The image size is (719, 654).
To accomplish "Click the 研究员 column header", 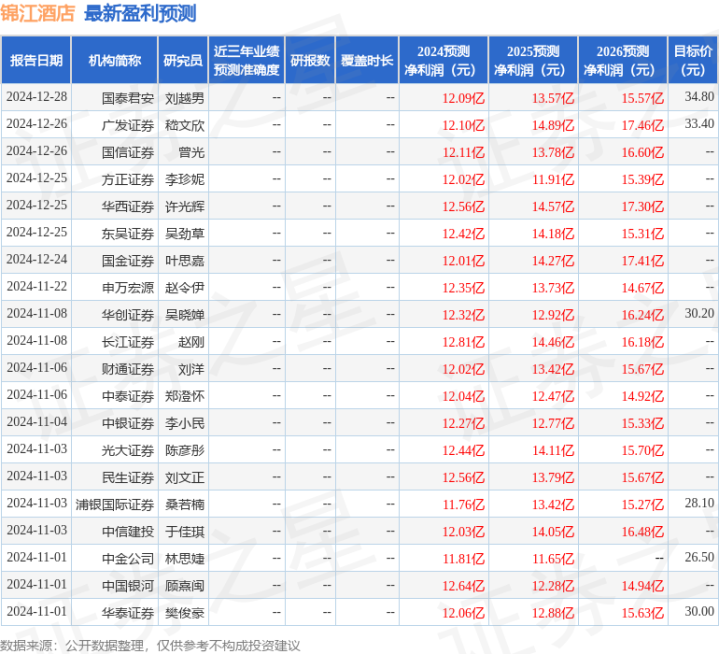I will [183, 61].
